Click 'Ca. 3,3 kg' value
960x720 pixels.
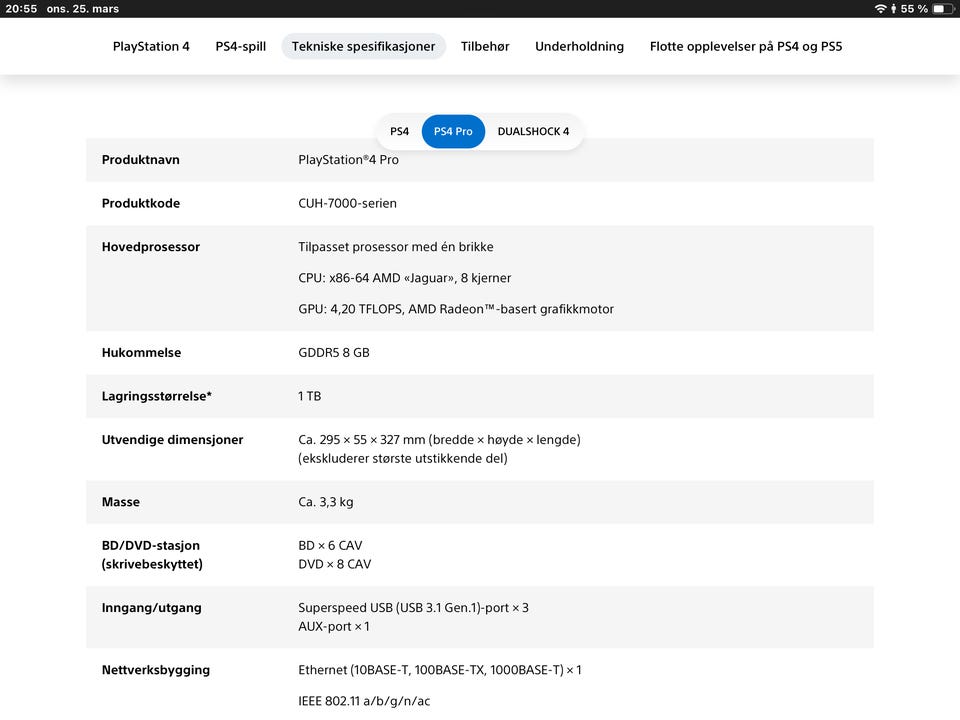[x=326, y=502]
